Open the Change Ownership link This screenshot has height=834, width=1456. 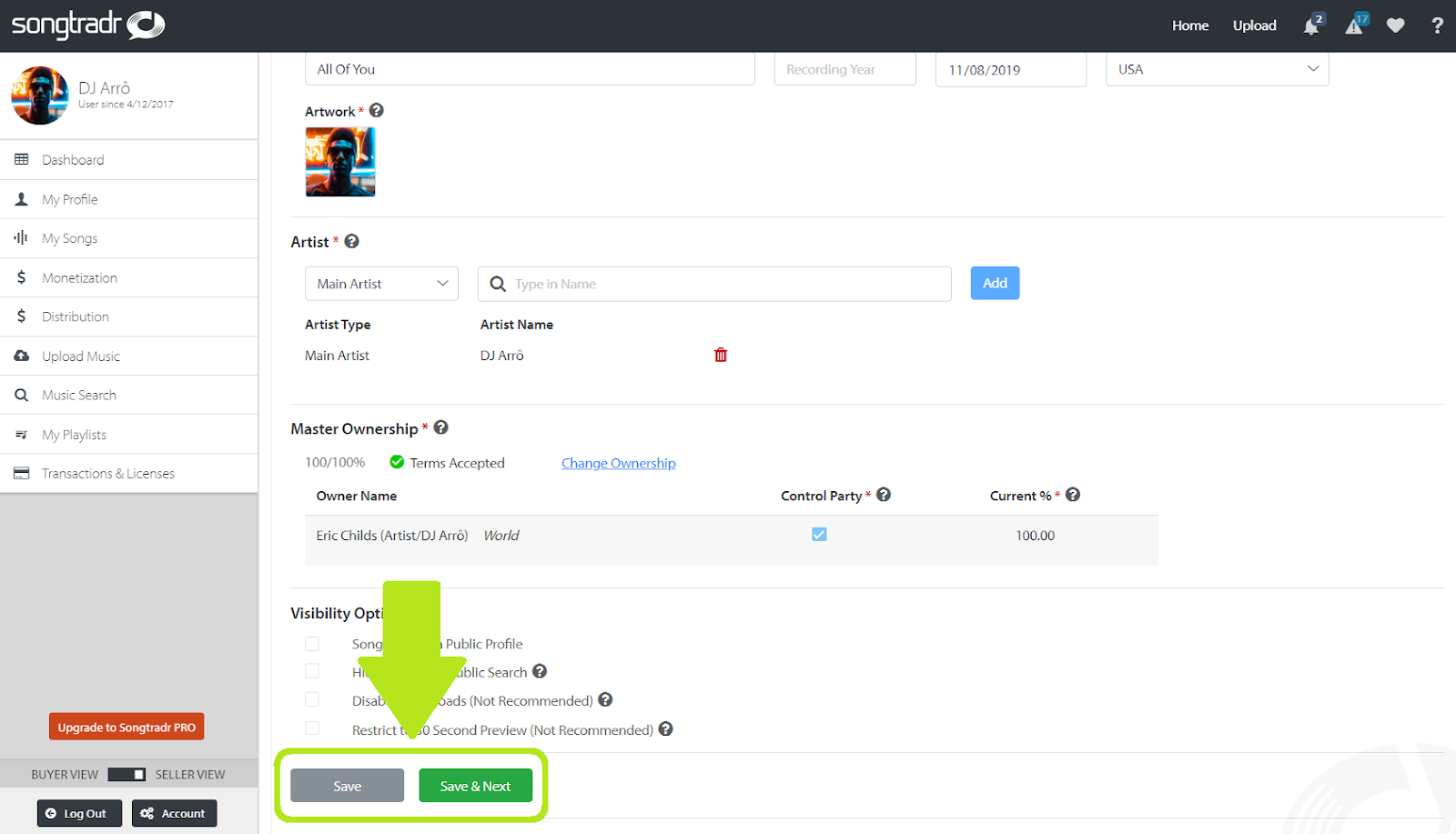tap(619, 463)
